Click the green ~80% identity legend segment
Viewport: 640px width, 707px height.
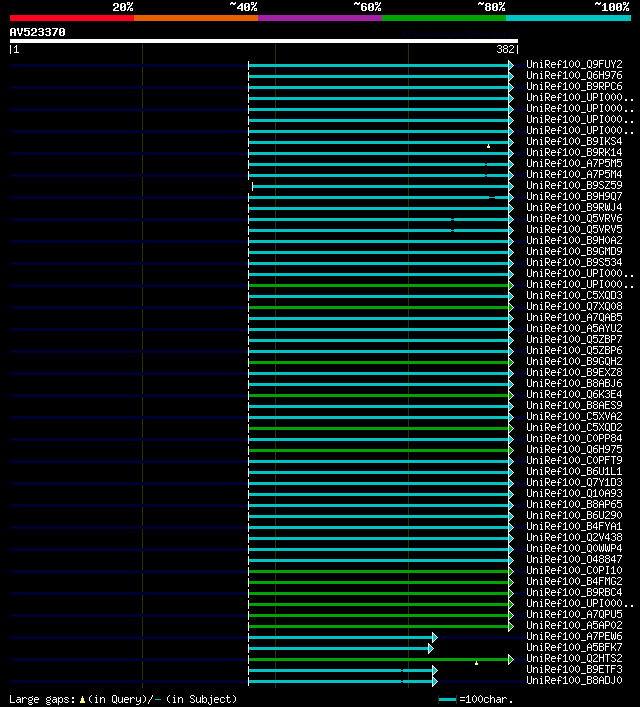click(444, 18)
